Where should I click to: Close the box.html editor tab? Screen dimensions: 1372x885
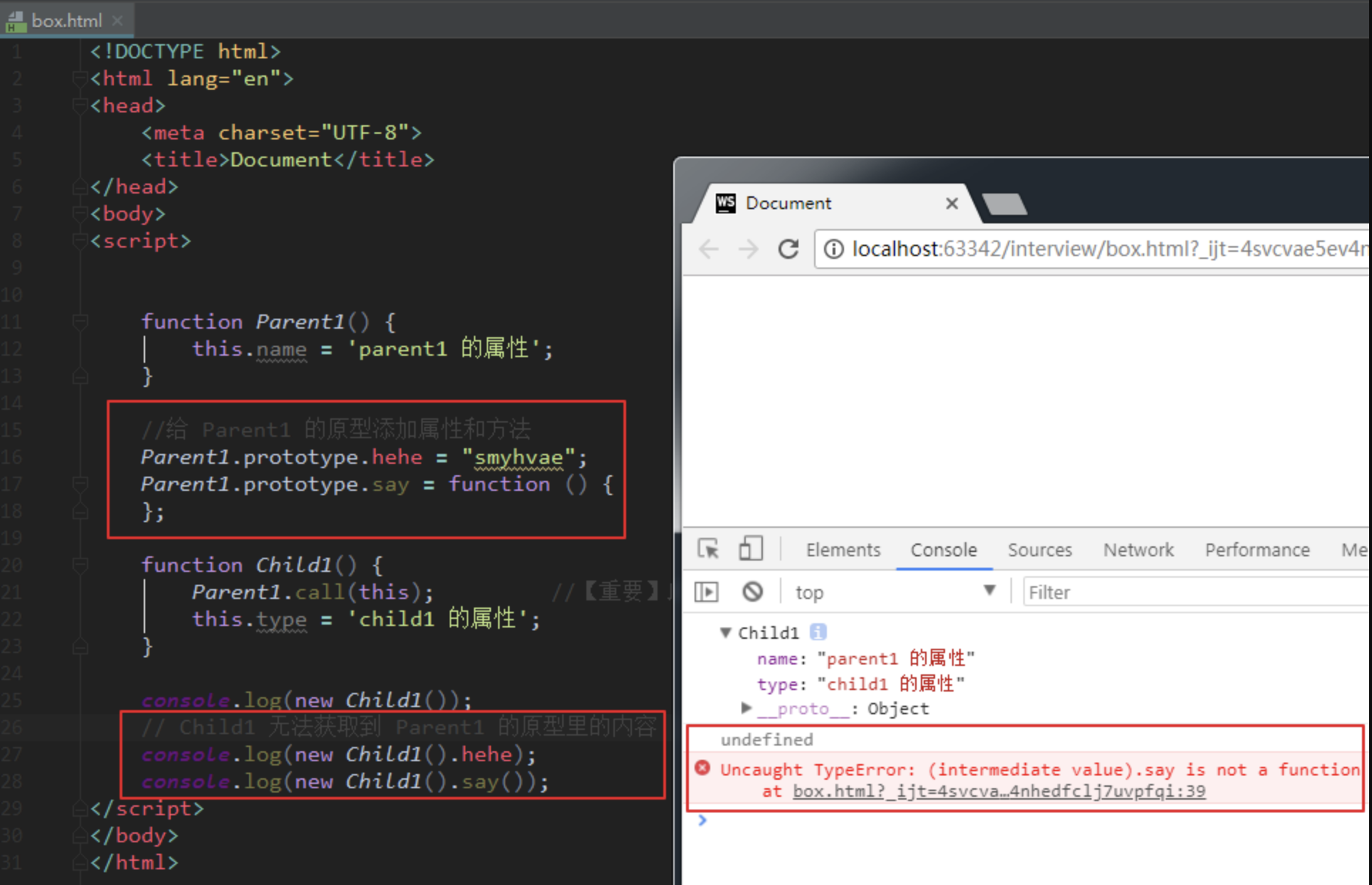(x=118, y=21)
